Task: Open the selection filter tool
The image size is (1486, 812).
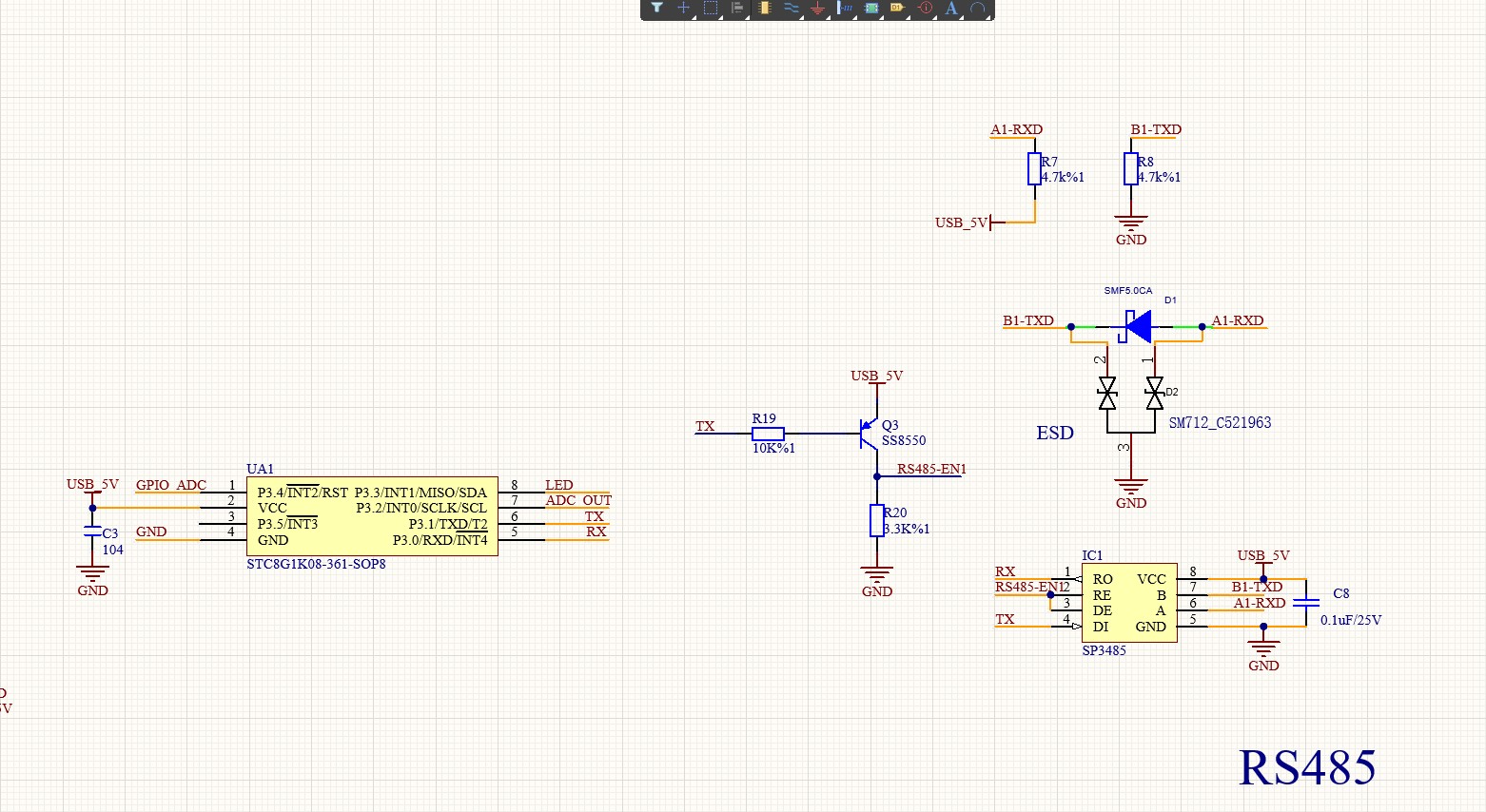Action: (x=656, y=8)
